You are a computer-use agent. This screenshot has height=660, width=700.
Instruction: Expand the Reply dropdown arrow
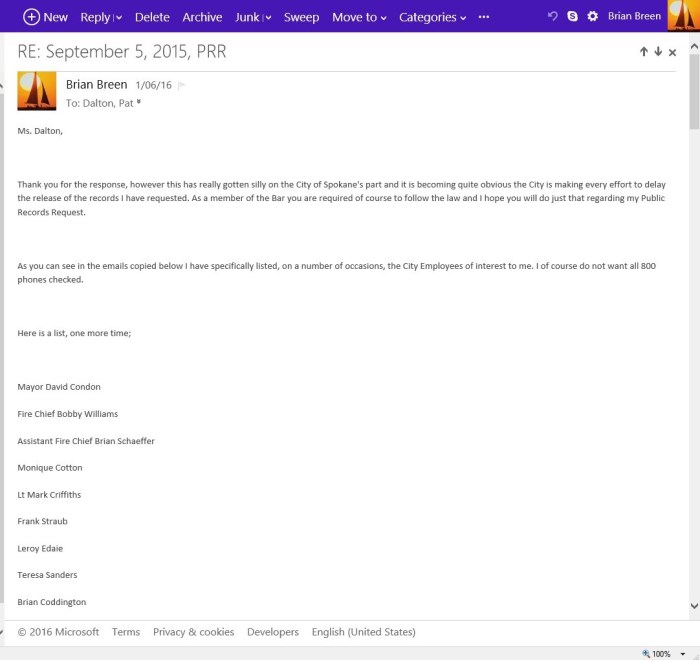[119, 18]
